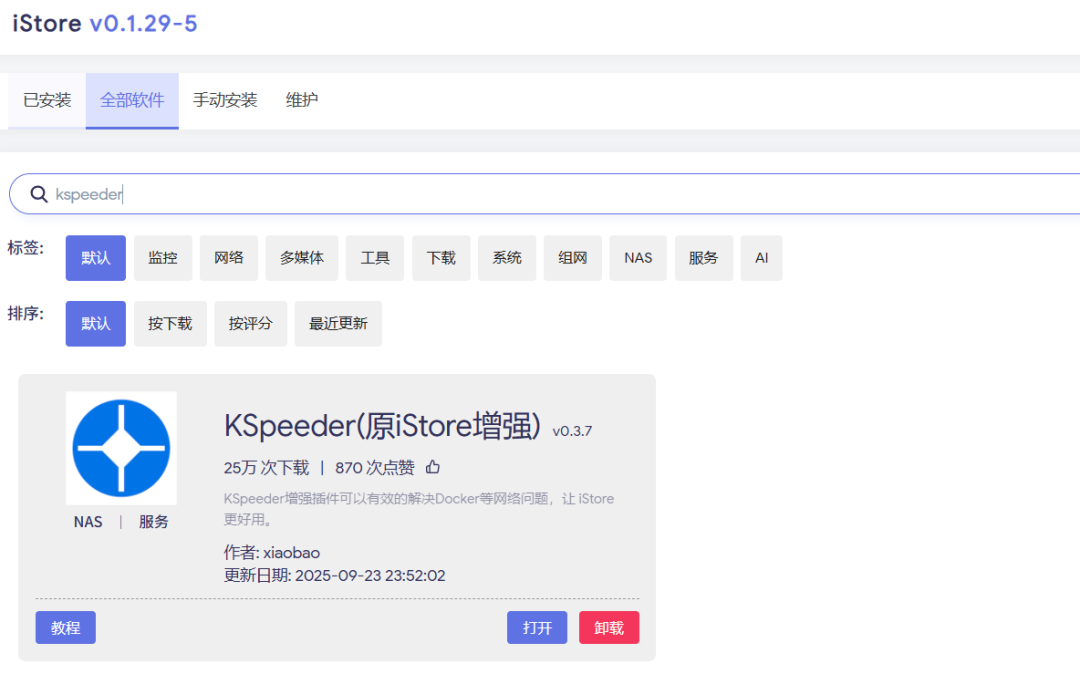Filter by the 工具 tag
Image resolution: width=1080 pixels, height=674 pixels.
[x=375, y=258]
